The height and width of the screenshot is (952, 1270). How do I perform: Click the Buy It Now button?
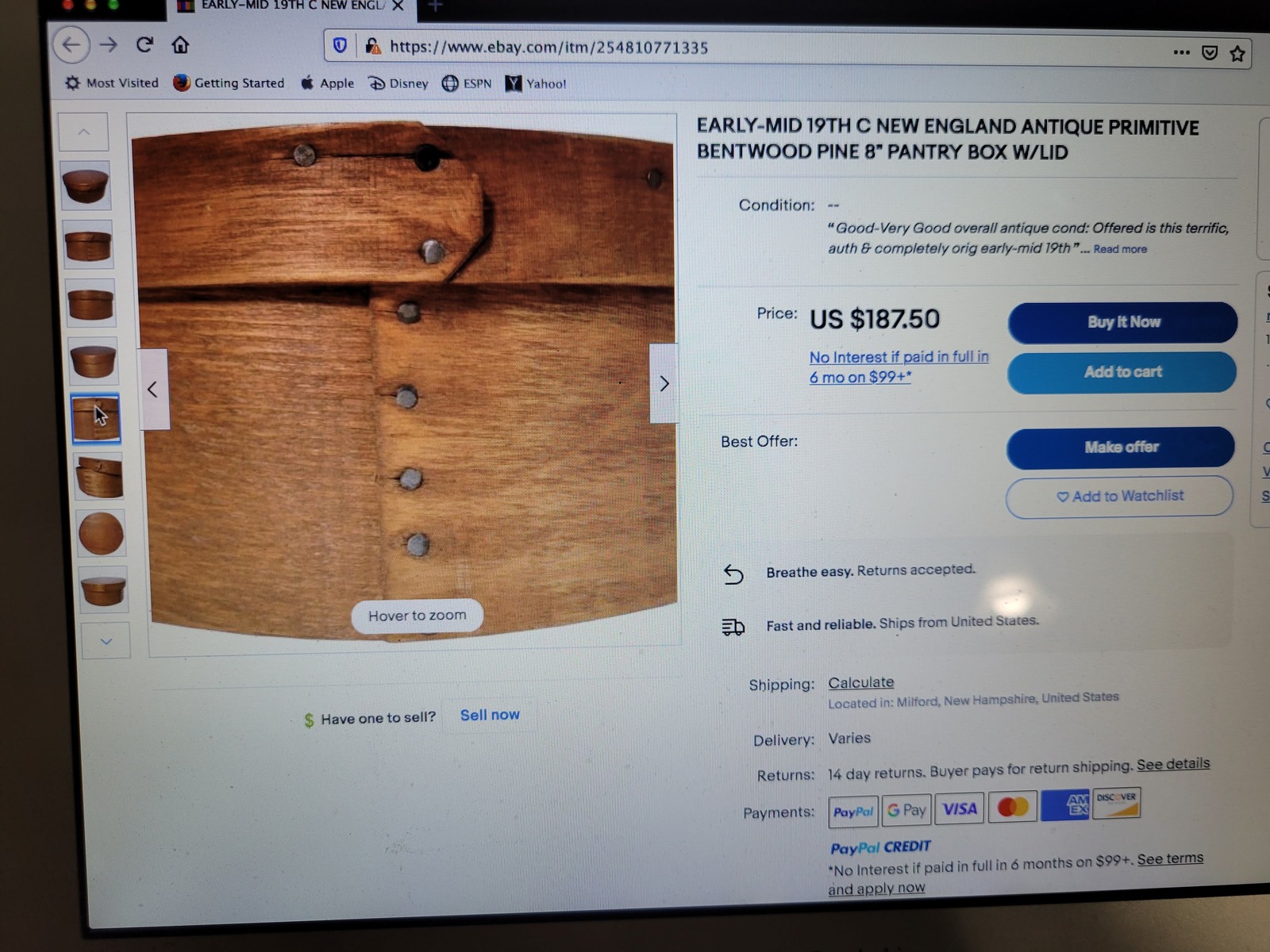pos(1122,322)
